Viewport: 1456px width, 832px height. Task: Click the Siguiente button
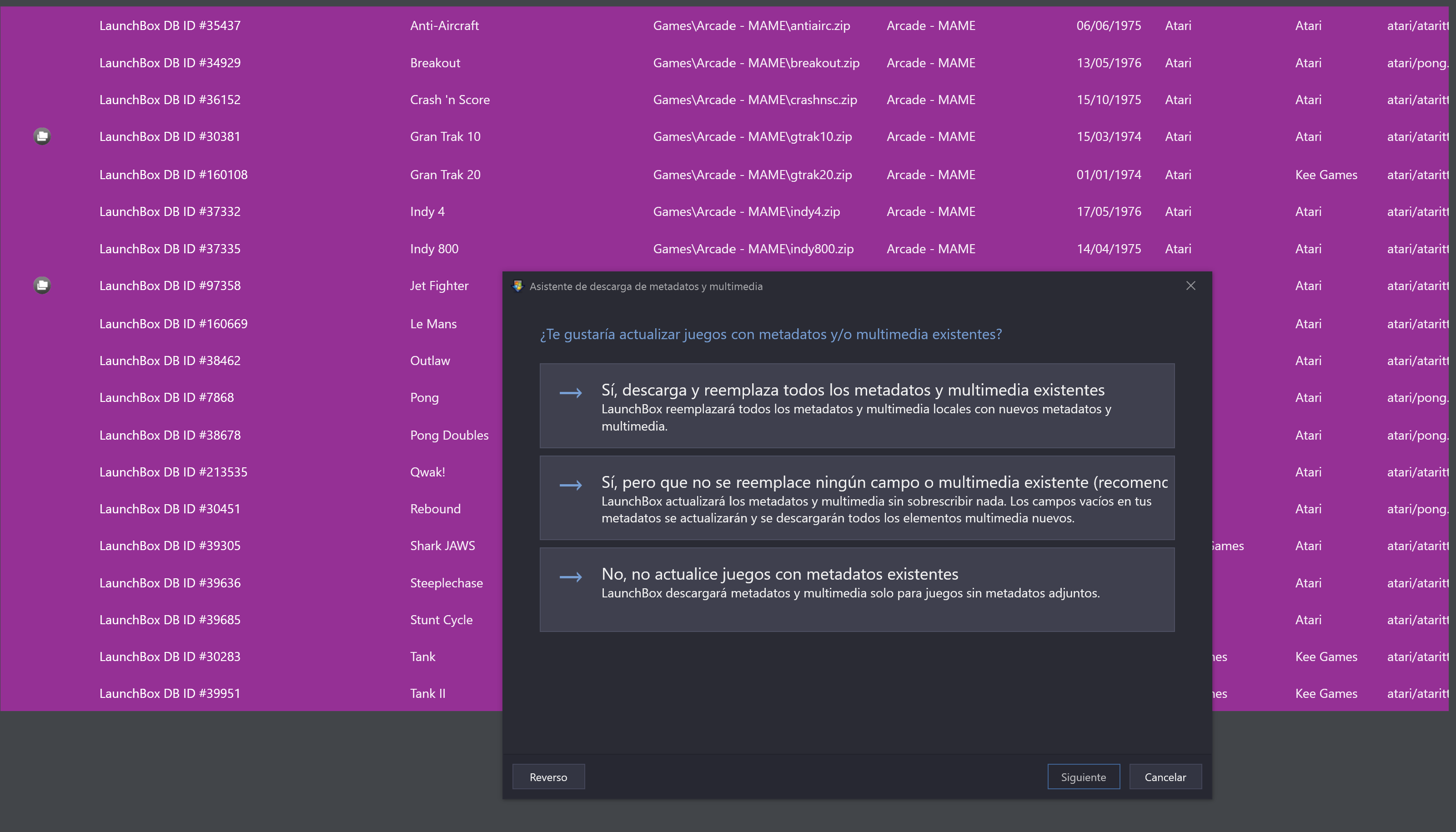pyautogui.click(x=1084, y=777)
